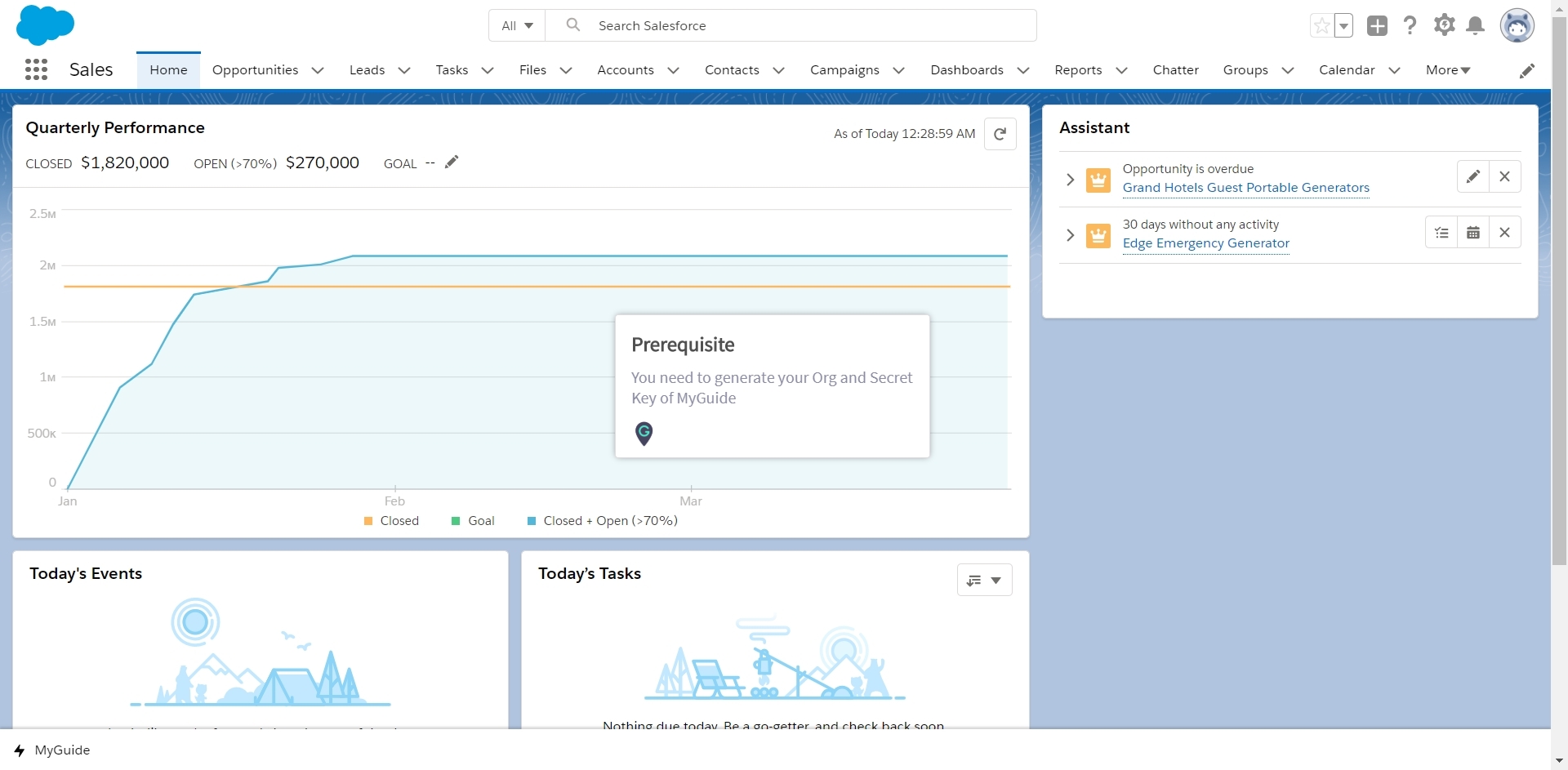This screenshot has height=770, width=1568.
Task: Open the Favorites list dropdown arrow
Action: pos(1343,26)
